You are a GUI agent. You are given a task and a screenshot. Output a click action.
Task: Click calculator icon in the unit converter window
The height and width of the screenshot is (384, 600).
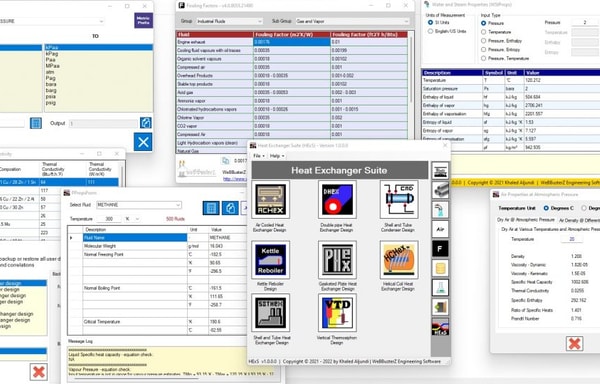36,123
